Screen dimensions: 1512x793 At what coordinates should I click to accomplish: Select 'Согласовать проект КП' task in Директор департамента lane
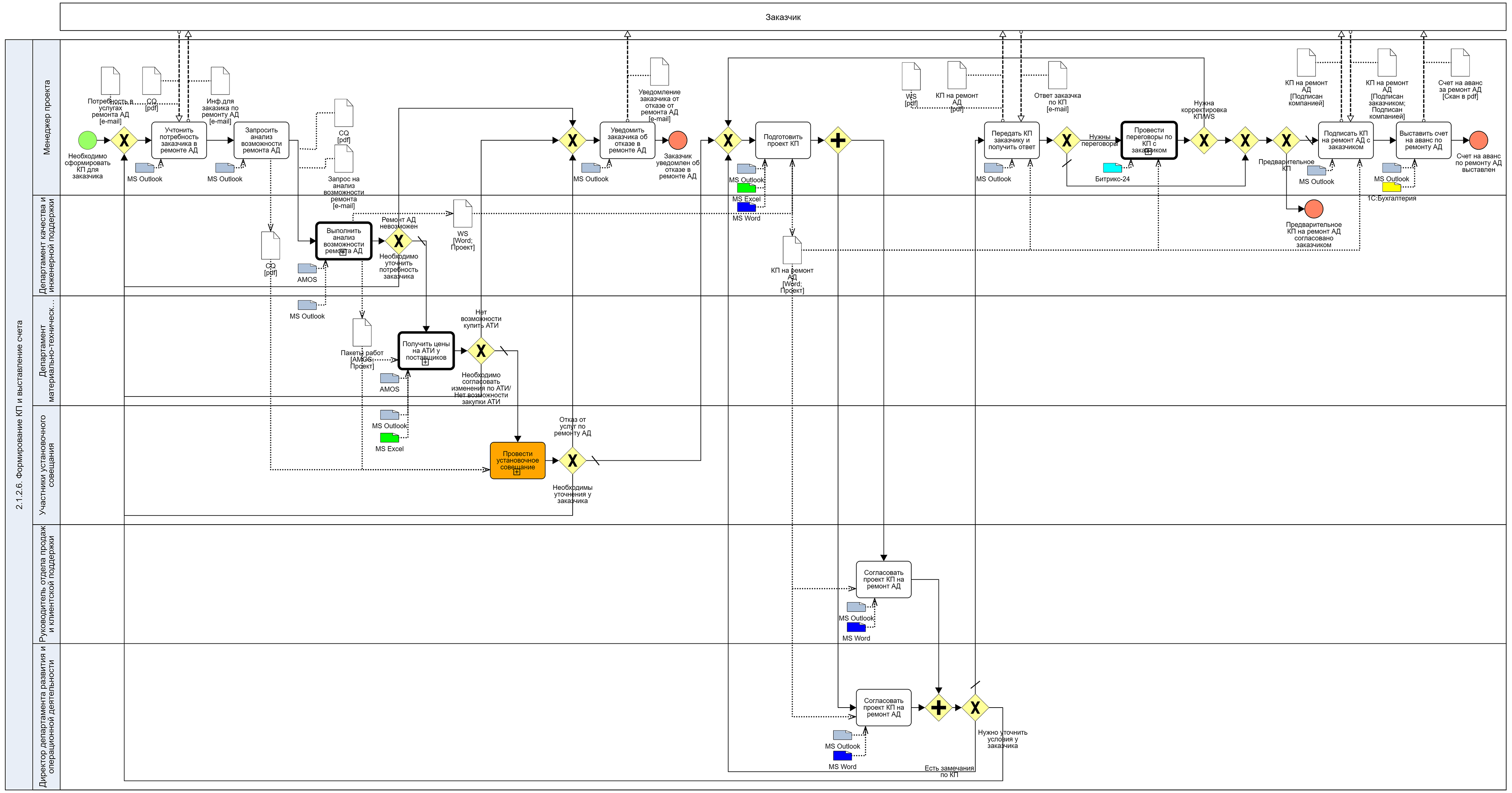click(883, 707)
